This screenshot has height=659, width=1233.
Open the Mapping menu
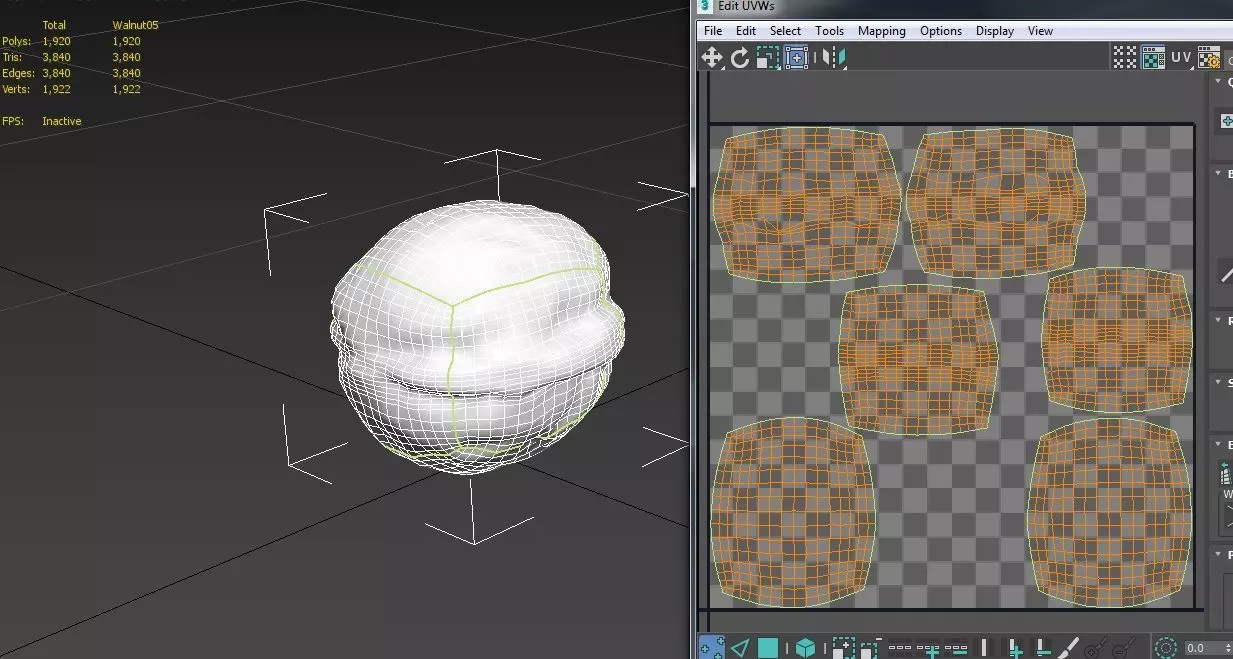click(x=881, y=31)
